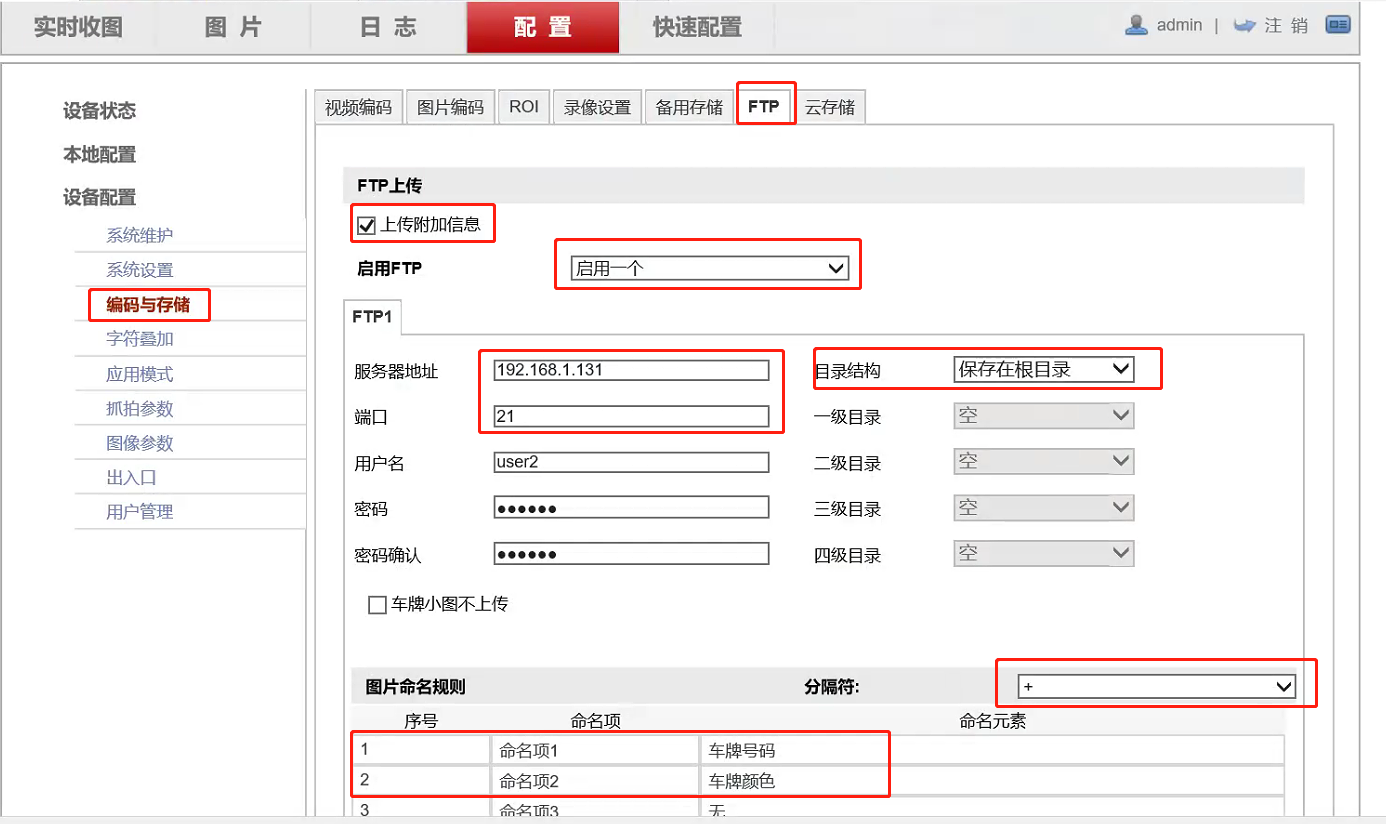Open the 一级目录 dropdown
The height and width of the screenshot is (824, 1386).
coord(1043,415)
